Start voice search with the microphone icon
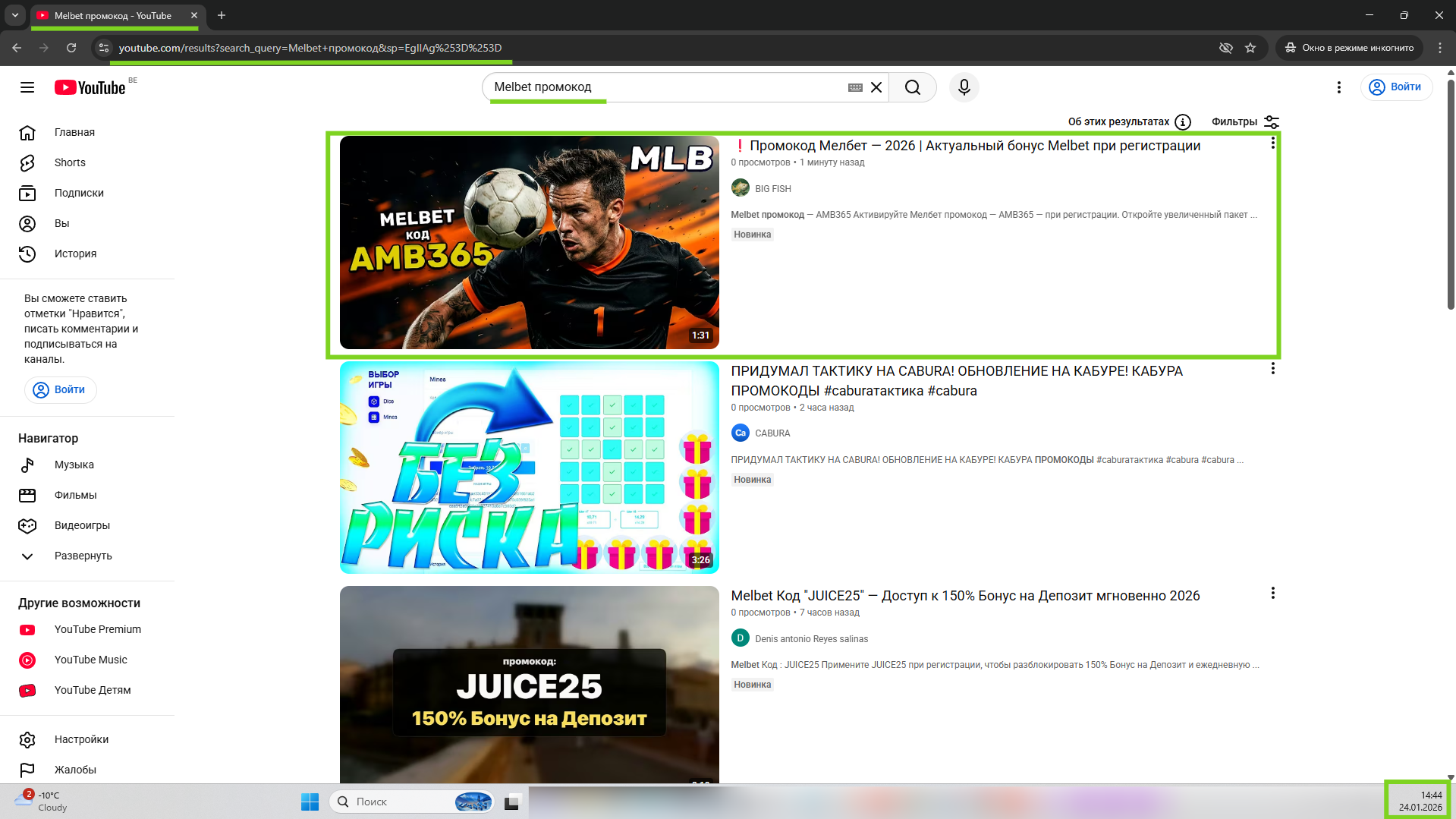The height and width of the screenshot is (819, 1456). 964,87
